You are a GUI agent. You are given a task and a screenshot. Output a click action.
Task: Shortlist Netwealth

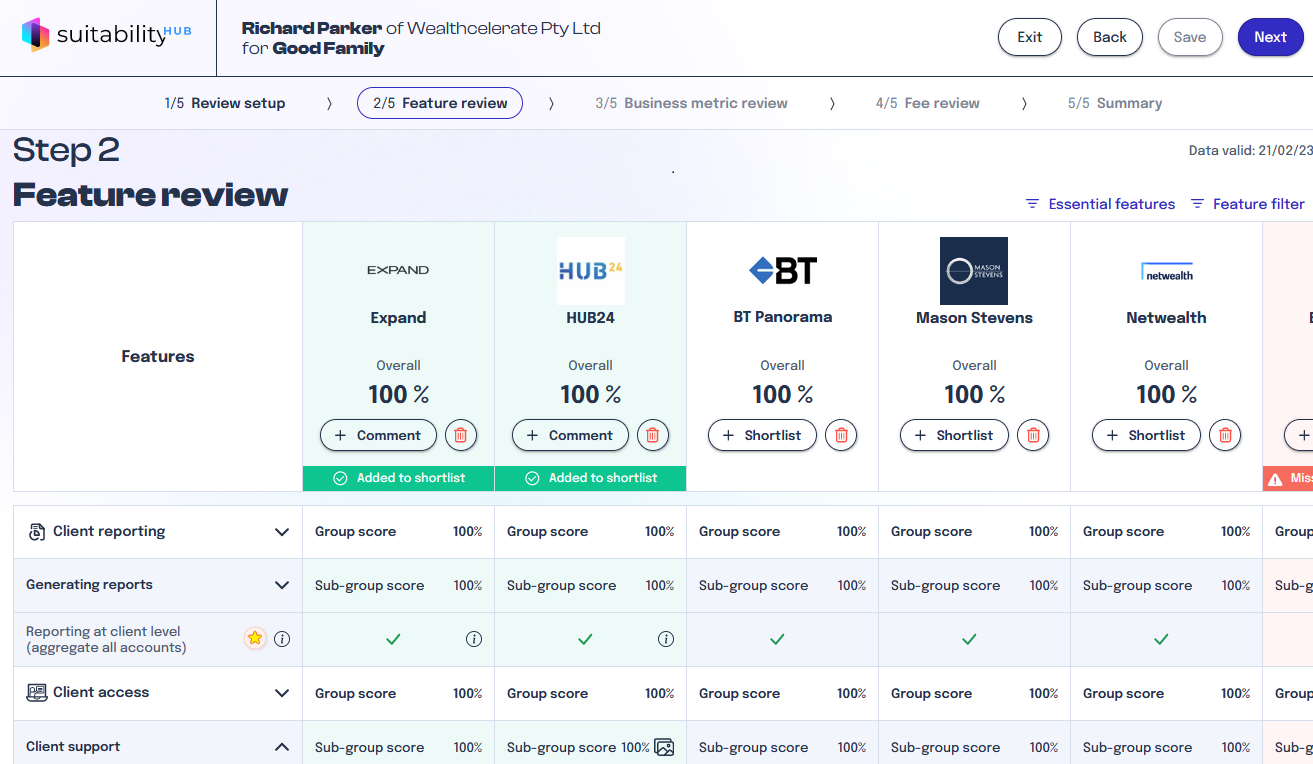[x=1146, y=435]
